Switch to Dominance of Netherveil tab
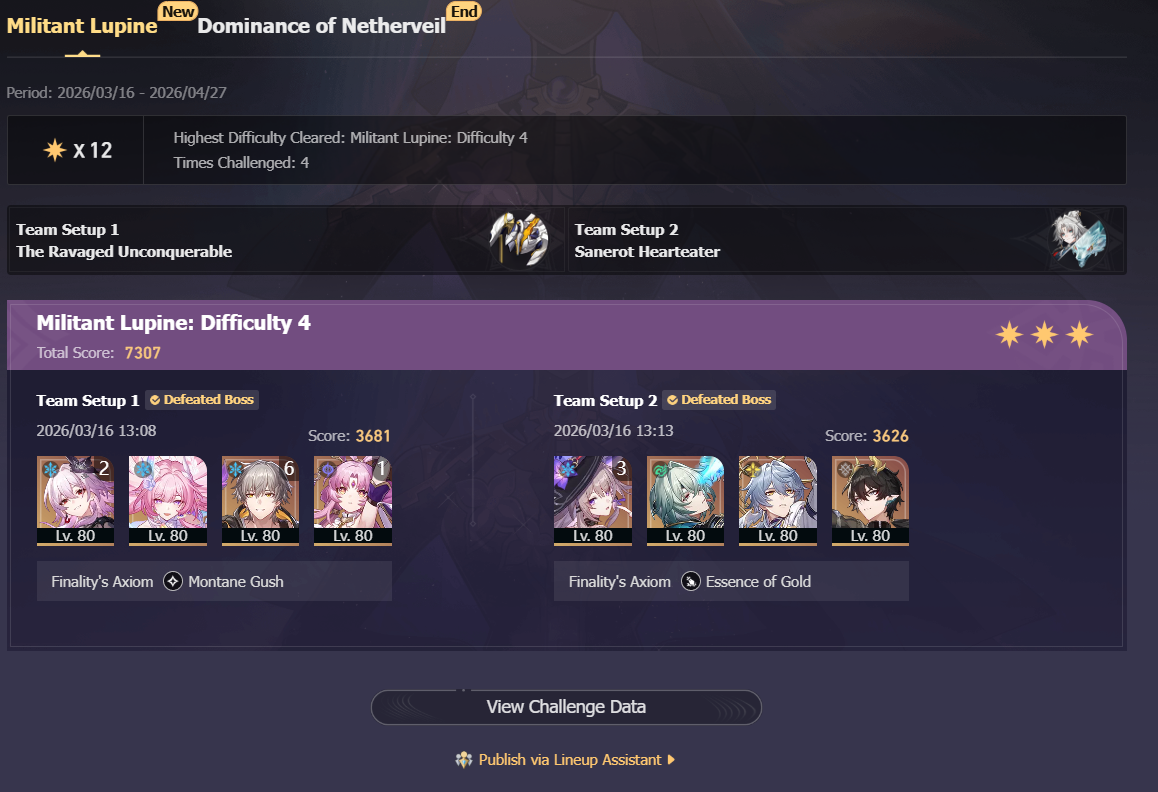The height and width of the screenshot is (792, 1158). pos(321,26)
